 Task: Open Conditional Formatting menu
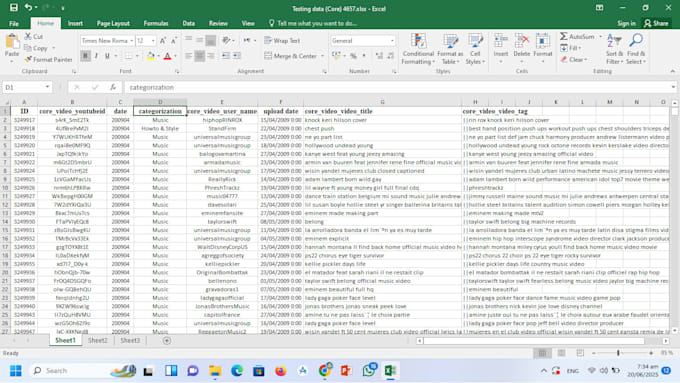tap(418, 49)
